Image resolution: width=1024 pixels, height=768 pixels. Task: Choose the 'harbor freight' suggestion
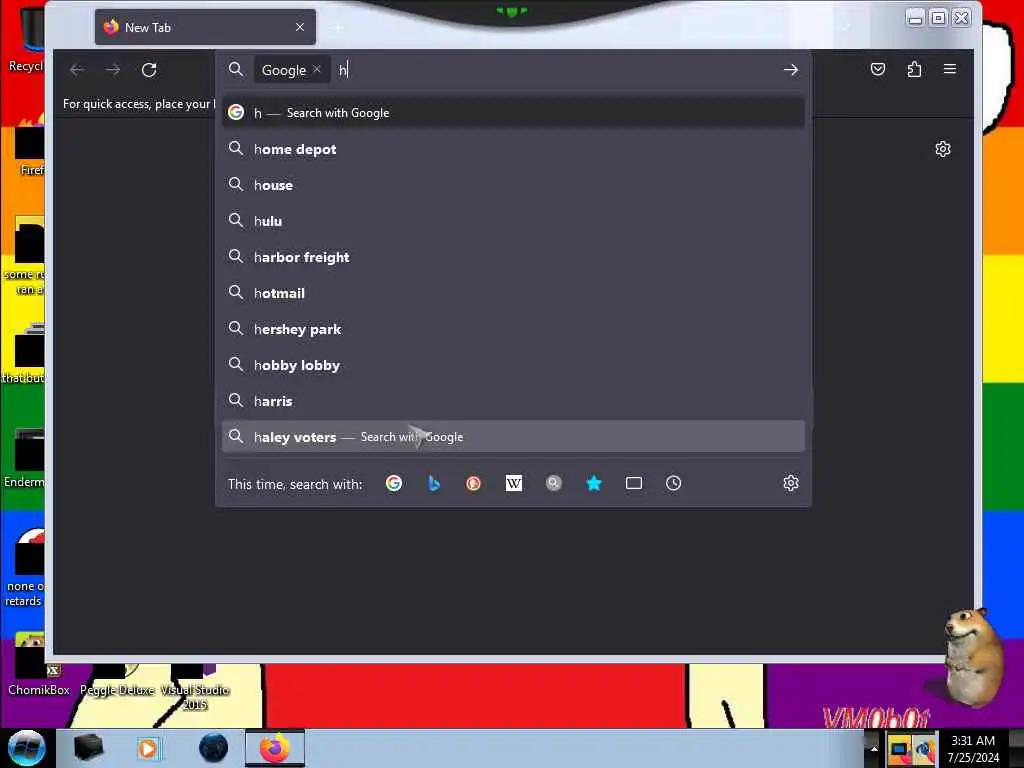[513, 257]
